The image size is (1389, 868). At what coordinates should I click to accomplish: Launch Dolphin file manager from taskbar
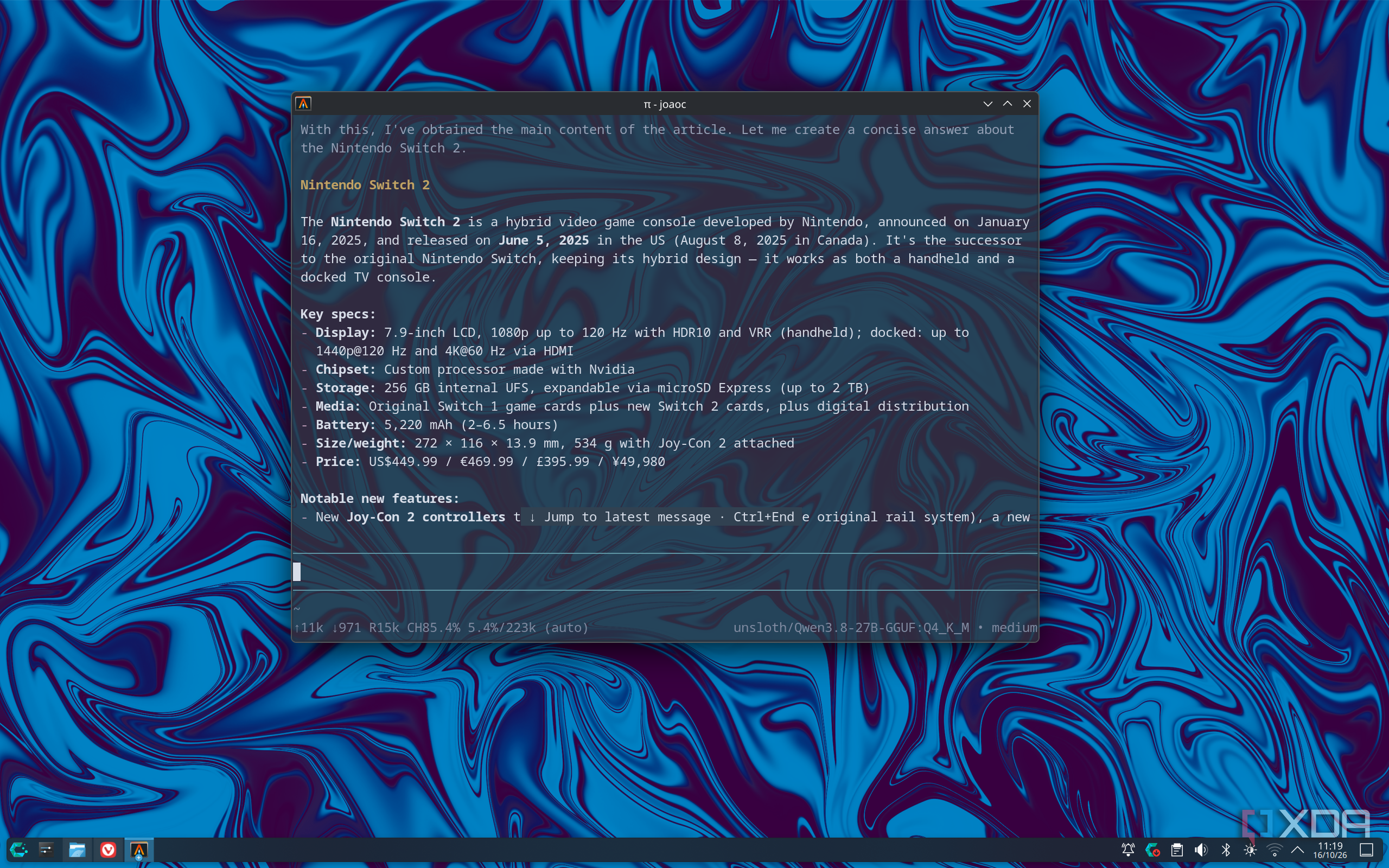click(x=77, y=850)
